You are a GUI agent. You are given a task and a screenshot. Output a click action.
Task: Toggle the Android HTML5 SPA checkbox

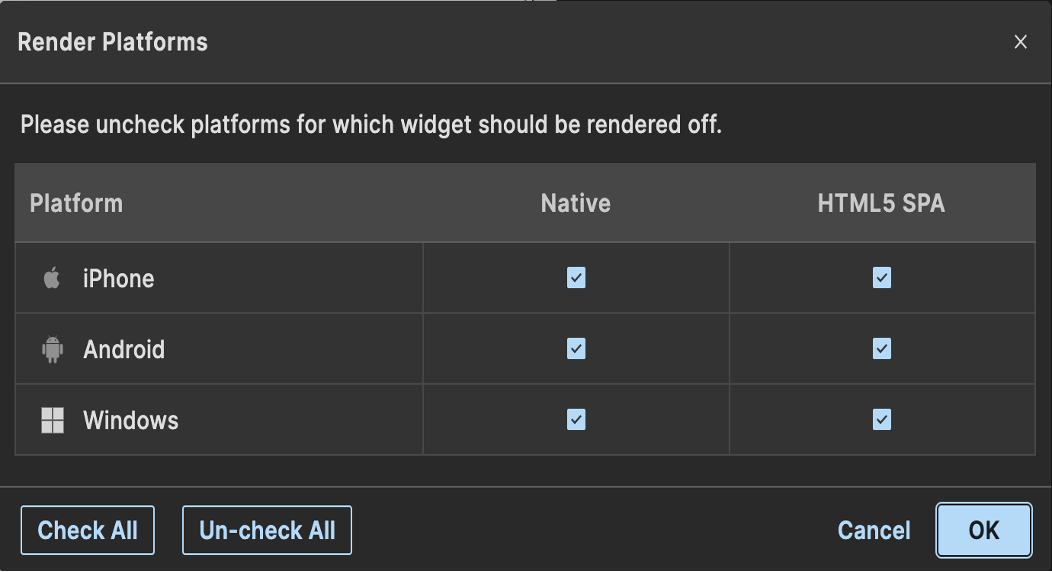pyautogui.click(x=882, y=349)
